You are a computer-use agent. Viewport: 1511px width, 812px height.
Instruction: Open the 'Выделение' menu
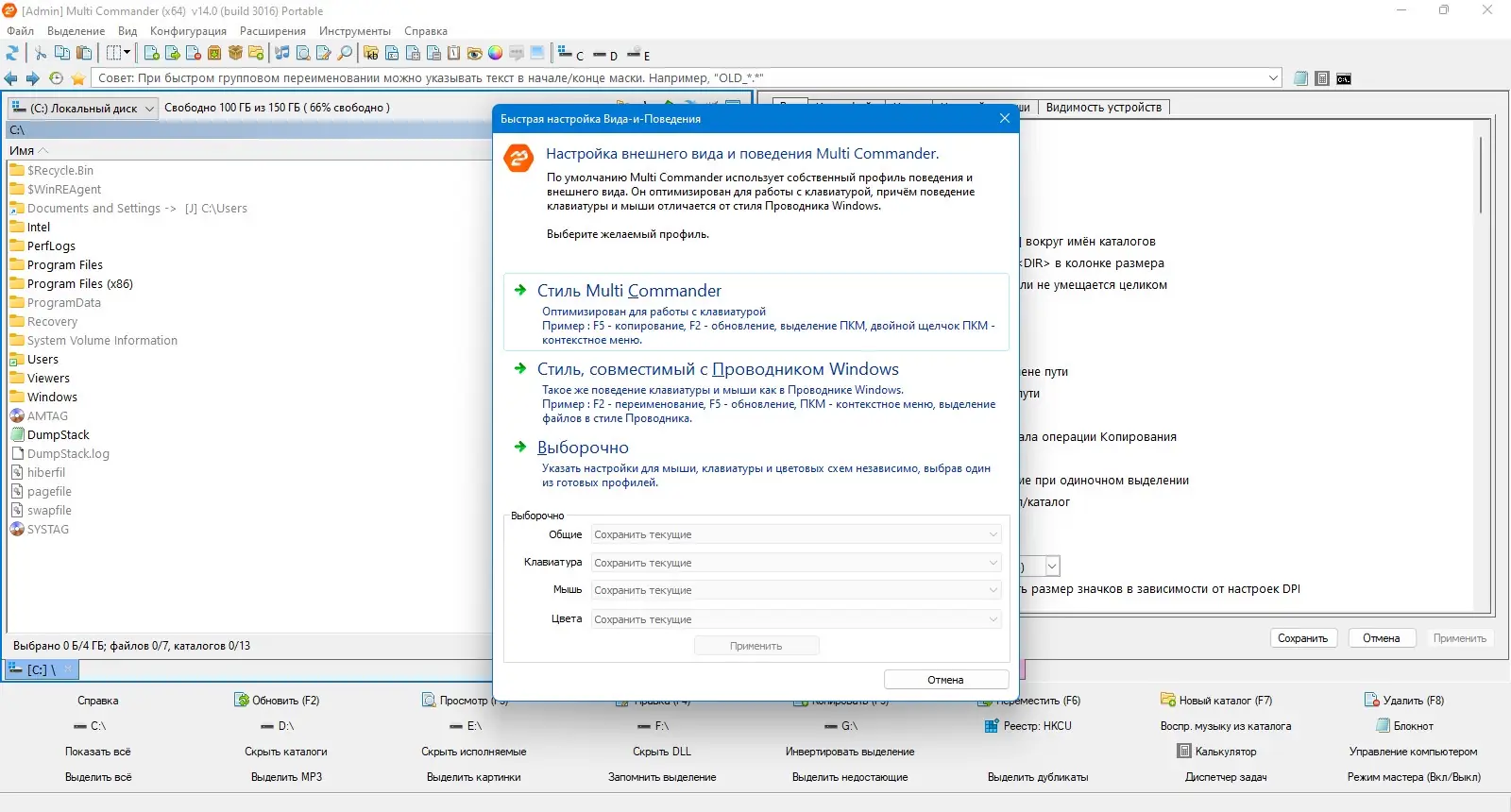click(76, 31)
